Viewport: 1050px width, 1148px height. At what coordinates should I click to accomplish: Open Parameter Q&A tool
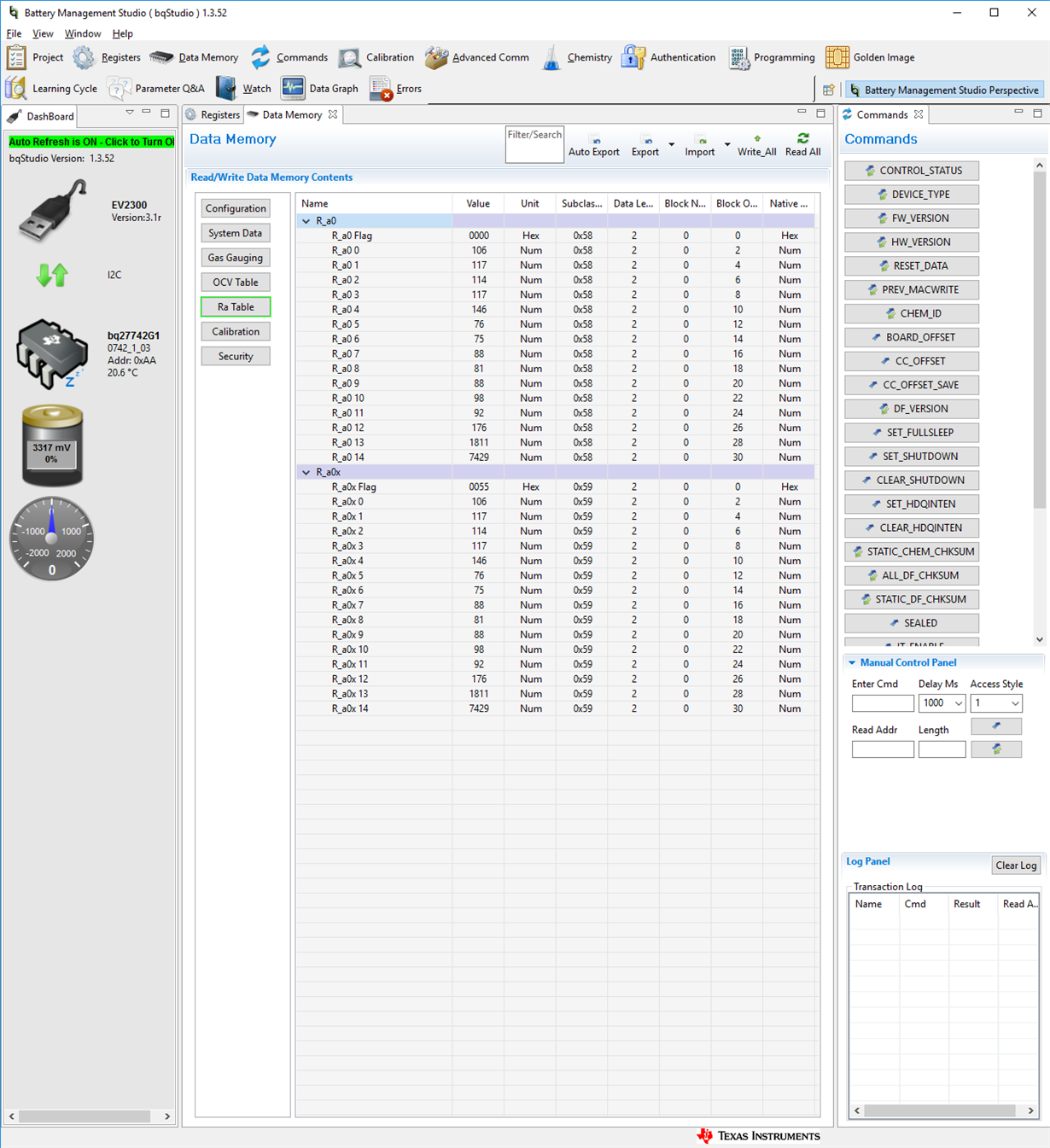pyautogui.click(x=120, y=88)
